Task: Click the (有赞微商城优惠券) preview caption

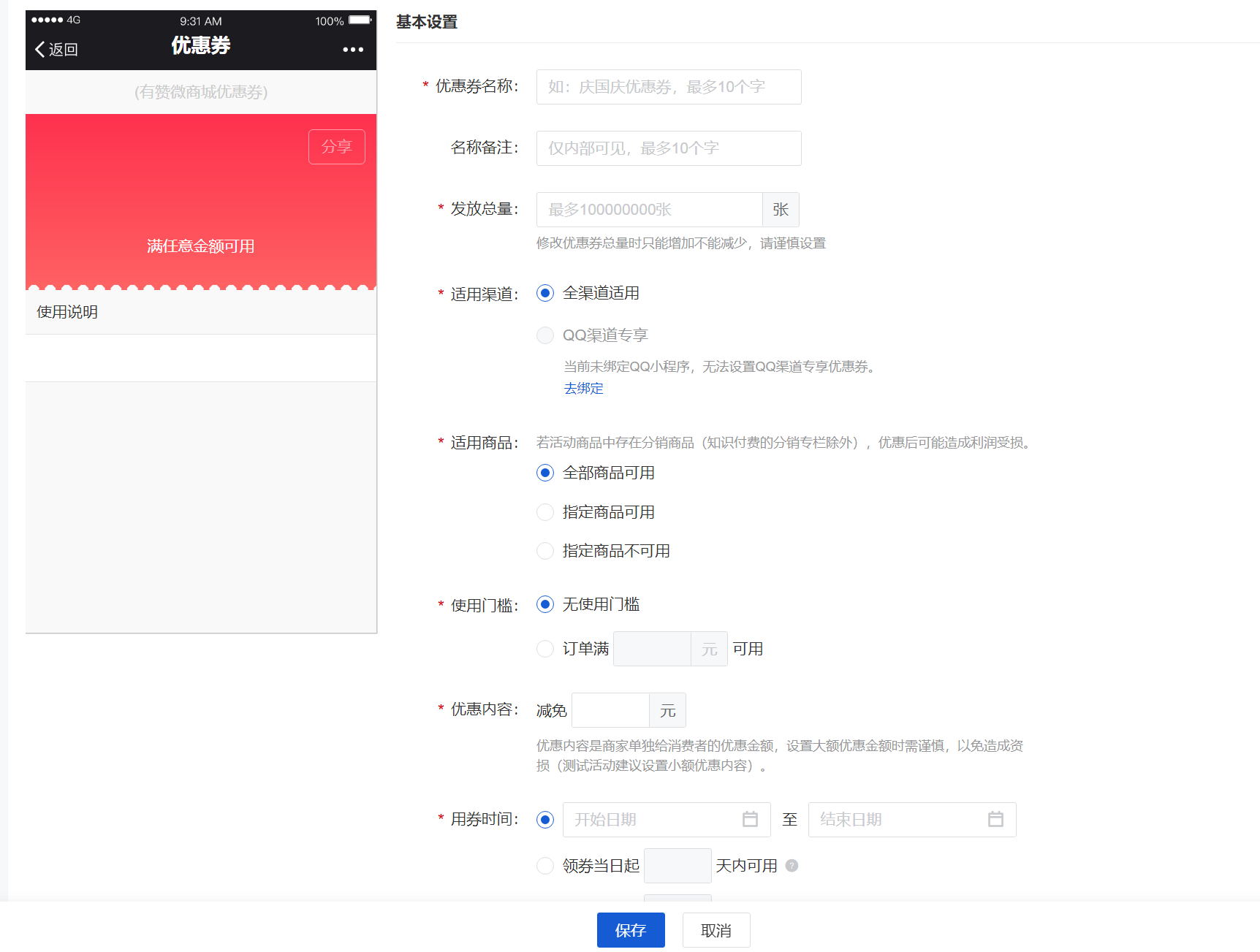Action: point(201,92)
